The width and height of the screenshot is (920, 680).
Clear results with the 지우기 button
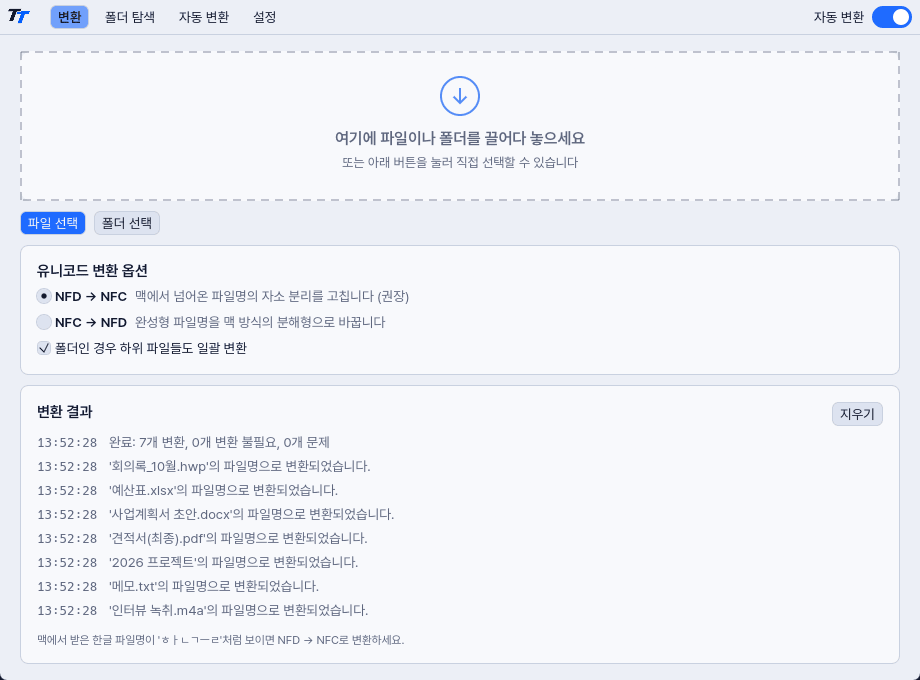[x=857, y=414]
